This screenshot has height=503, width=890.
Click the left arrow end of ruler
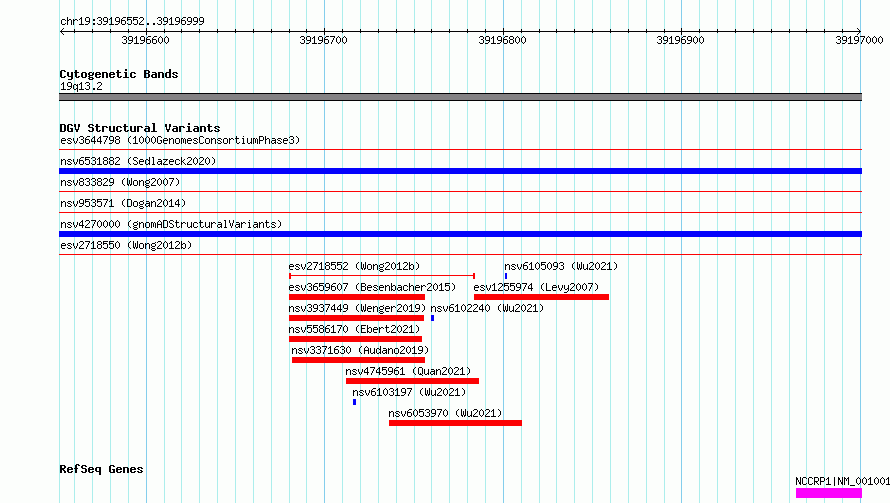point(62,31)
